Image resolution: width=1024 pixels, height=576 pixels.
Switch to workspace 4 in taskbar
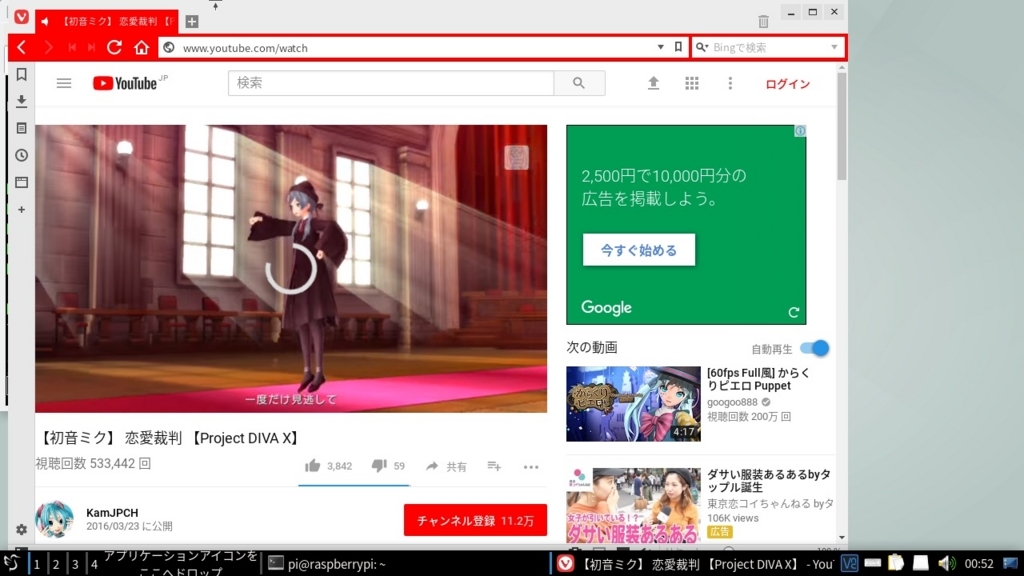(94, 564)
